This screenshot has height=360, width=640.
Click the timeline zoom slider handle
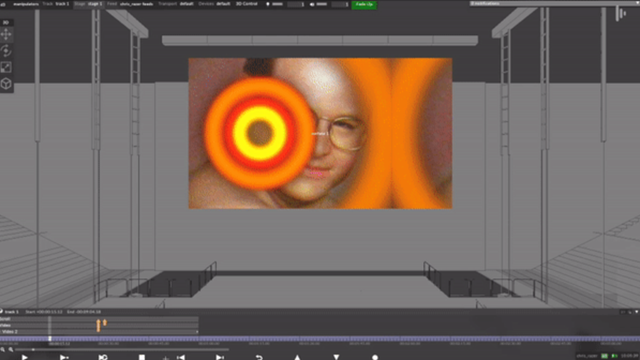pos(33,349)
